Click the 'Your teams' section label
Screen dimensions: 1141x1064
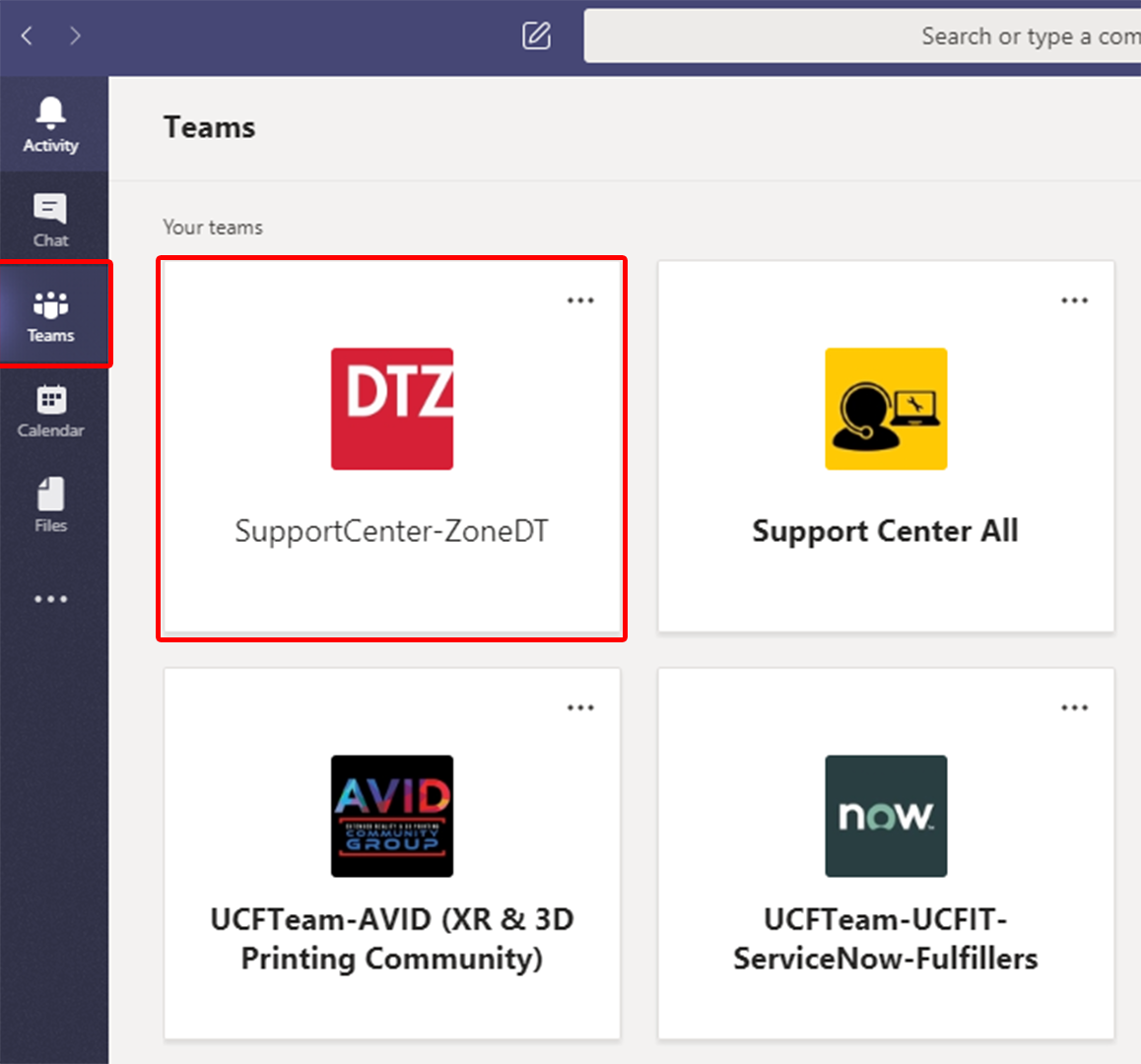[x=213, y=227]
